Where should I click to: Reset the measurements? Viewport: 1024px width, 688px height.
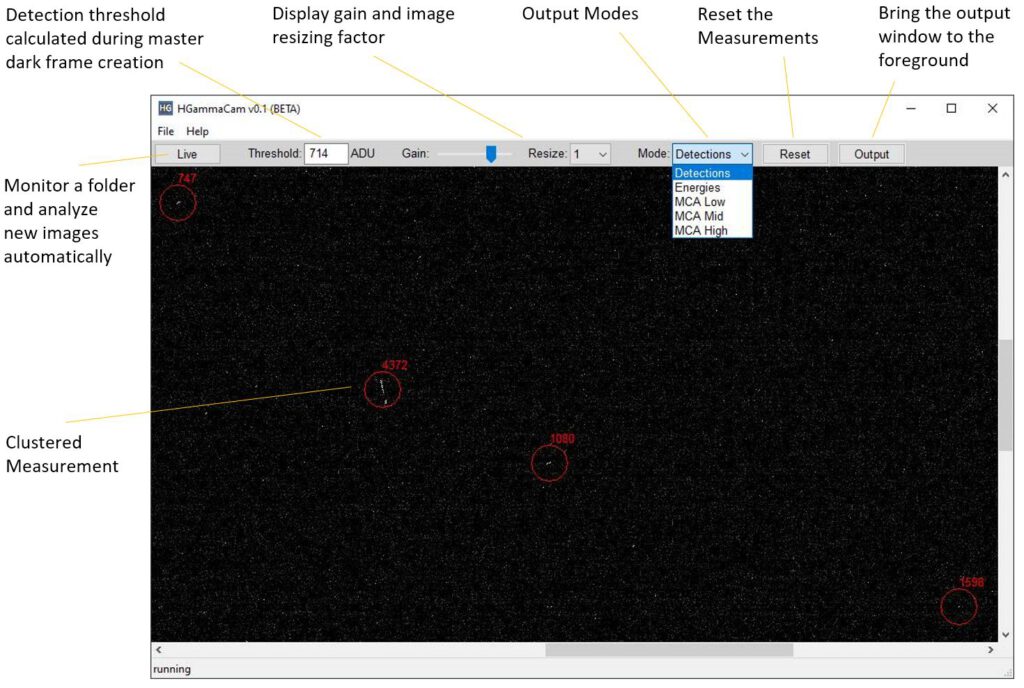[795, 154]
